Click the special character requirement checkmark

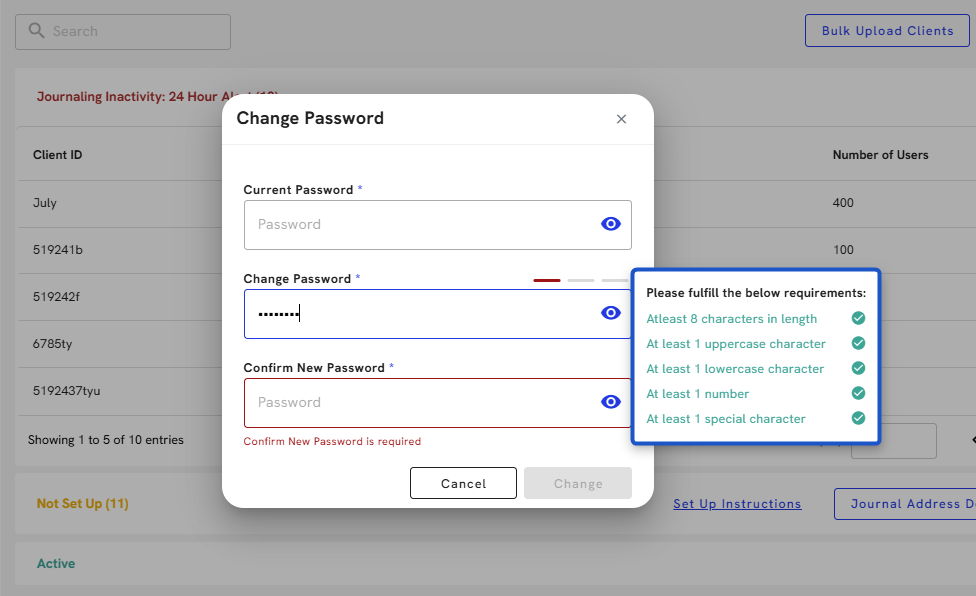(x=858, y=419)
